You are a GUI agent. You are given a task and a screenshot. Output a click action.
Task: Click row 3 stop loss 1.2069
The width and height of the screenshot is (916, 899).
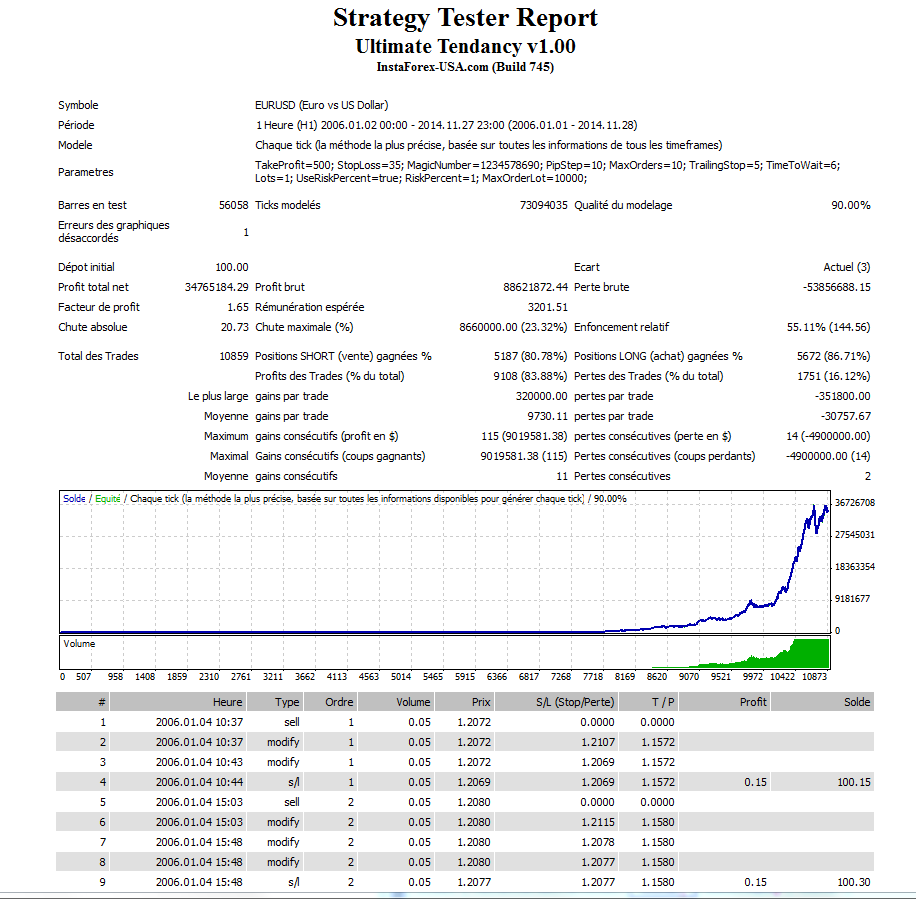point(598,762)
